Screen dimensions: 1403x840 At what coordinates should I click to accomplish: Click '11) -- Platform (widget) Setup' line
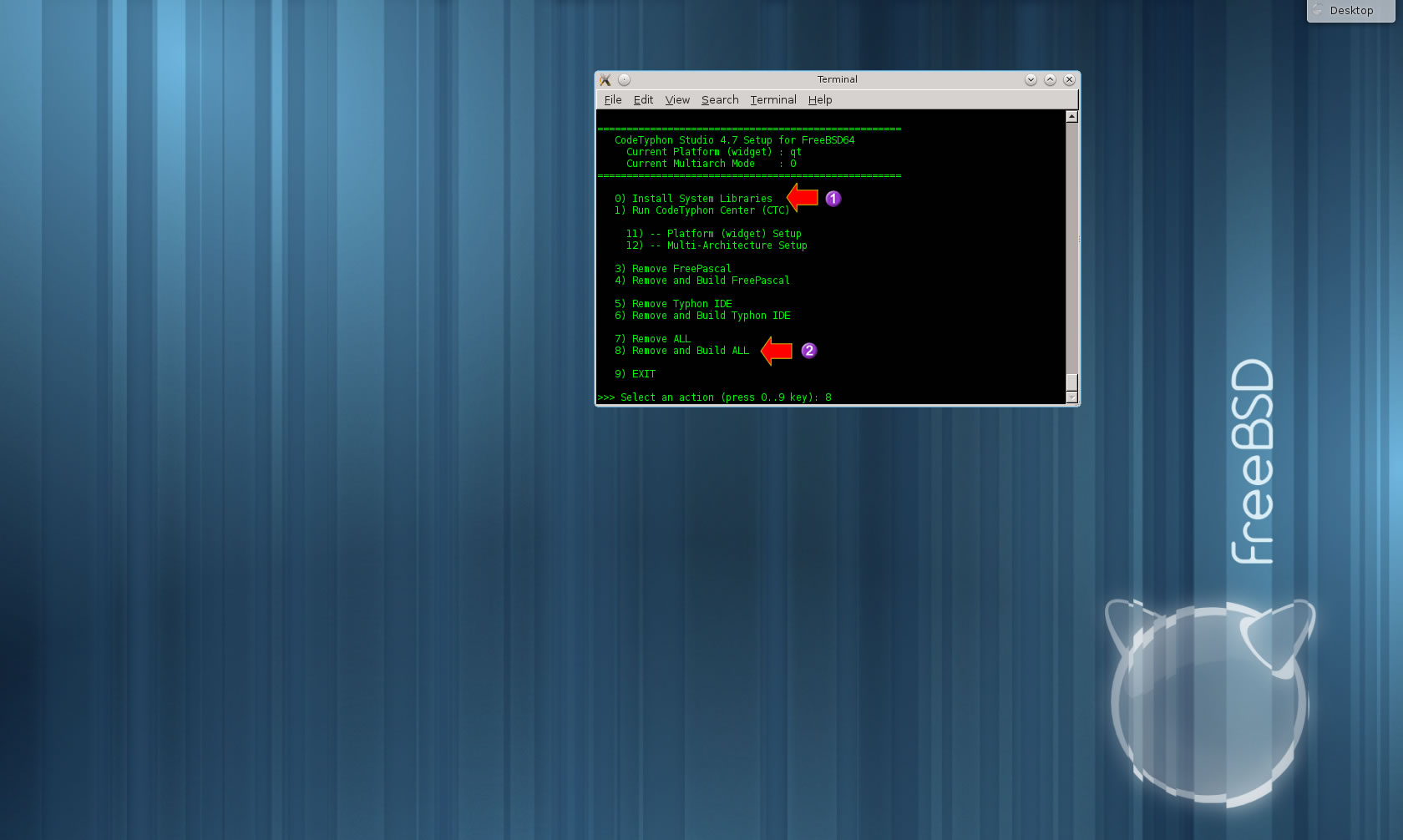pos(713,234)
